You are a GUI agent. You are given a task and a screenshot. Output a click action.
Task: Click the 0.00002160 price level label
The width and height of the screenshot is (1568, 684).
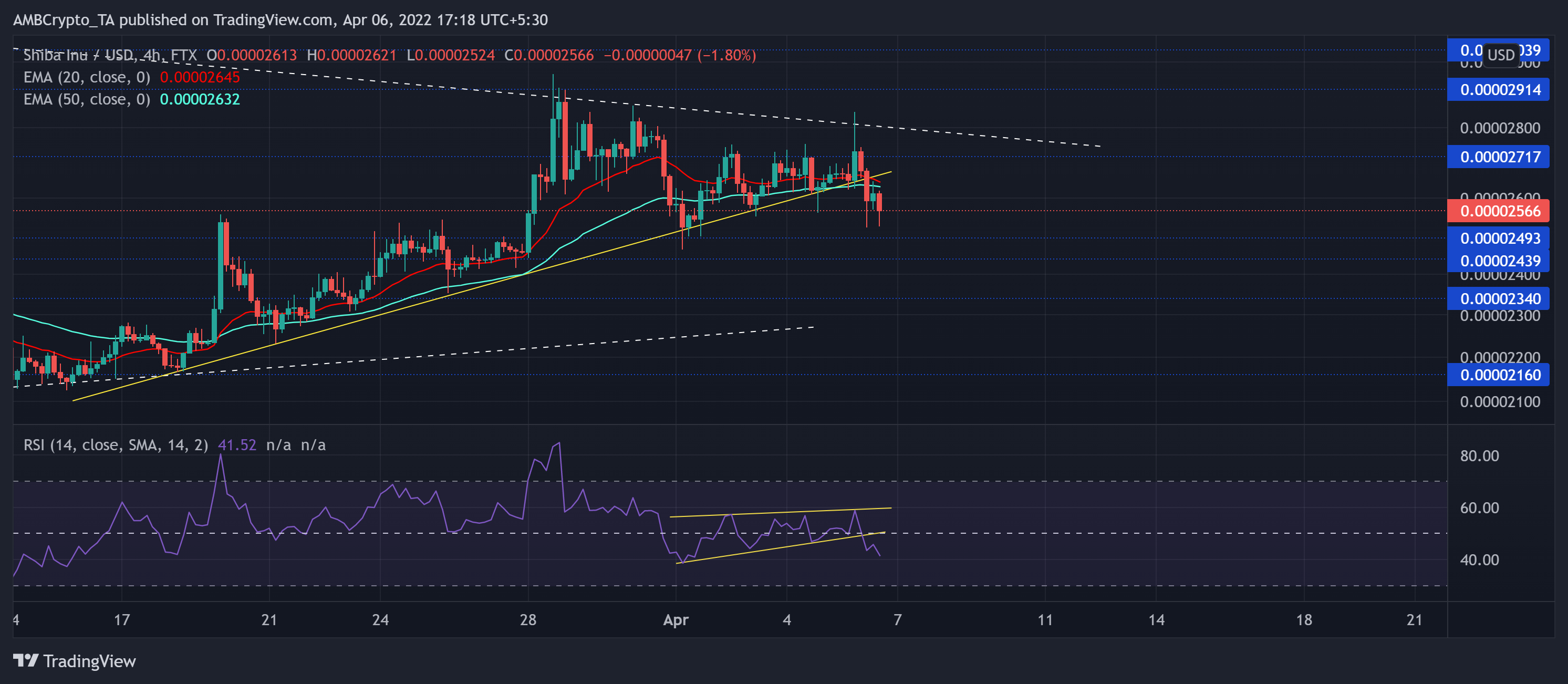pos(1499,375)
